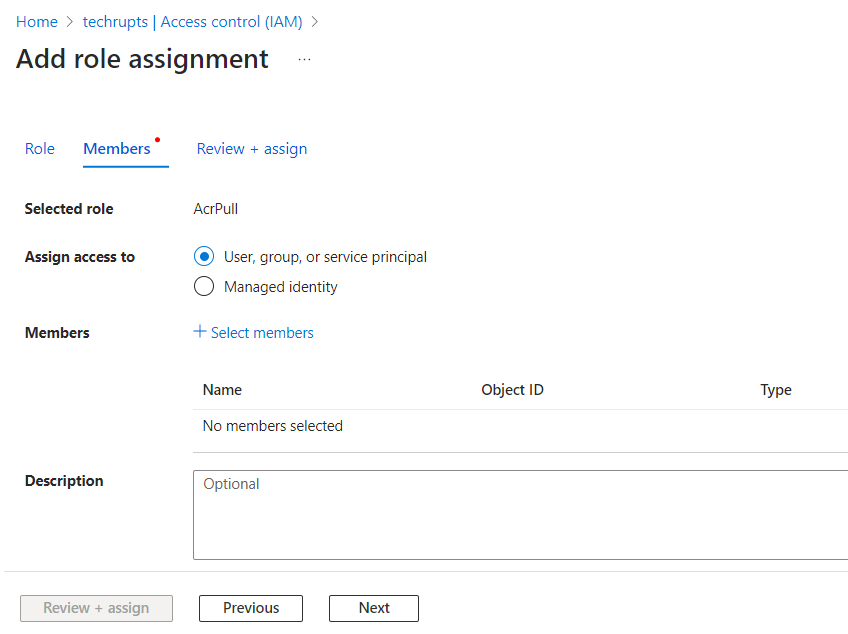Select the User, group, or service principal radio

(x=204, y=256)
